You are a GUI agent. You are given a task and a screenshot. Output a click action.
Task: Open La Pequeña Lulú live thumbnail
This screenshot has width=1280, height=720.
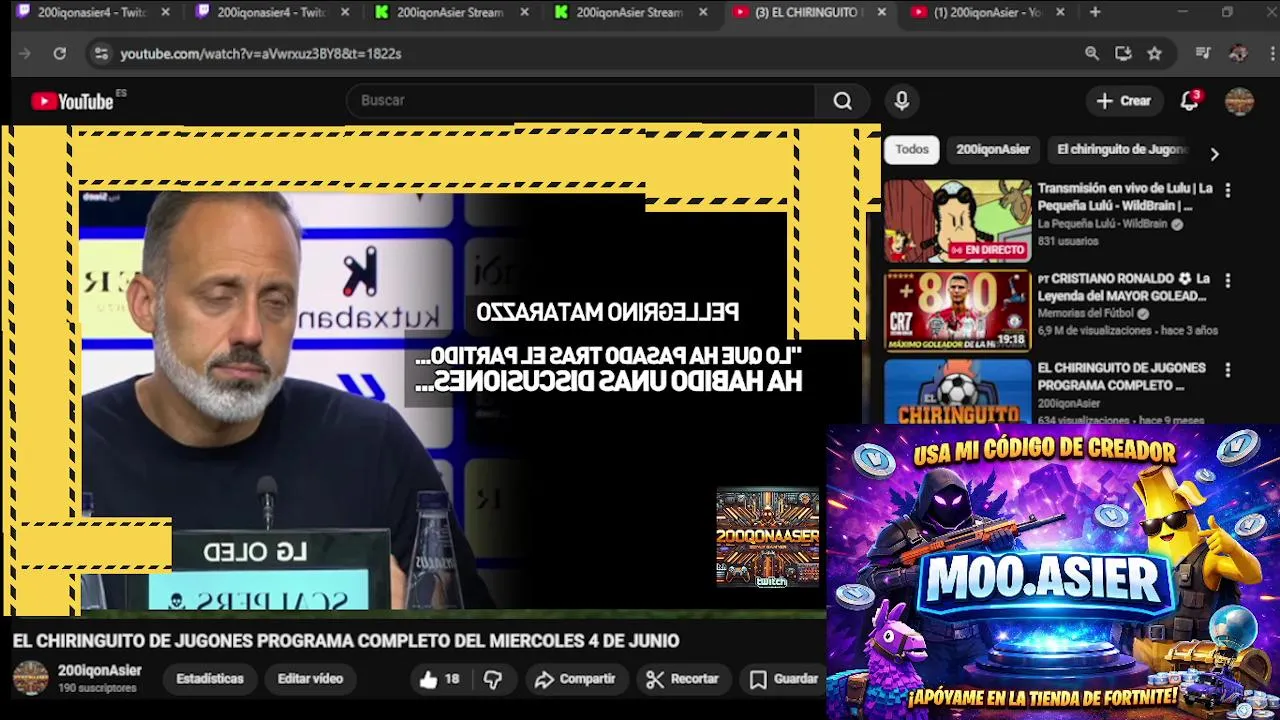click(957, 221)
